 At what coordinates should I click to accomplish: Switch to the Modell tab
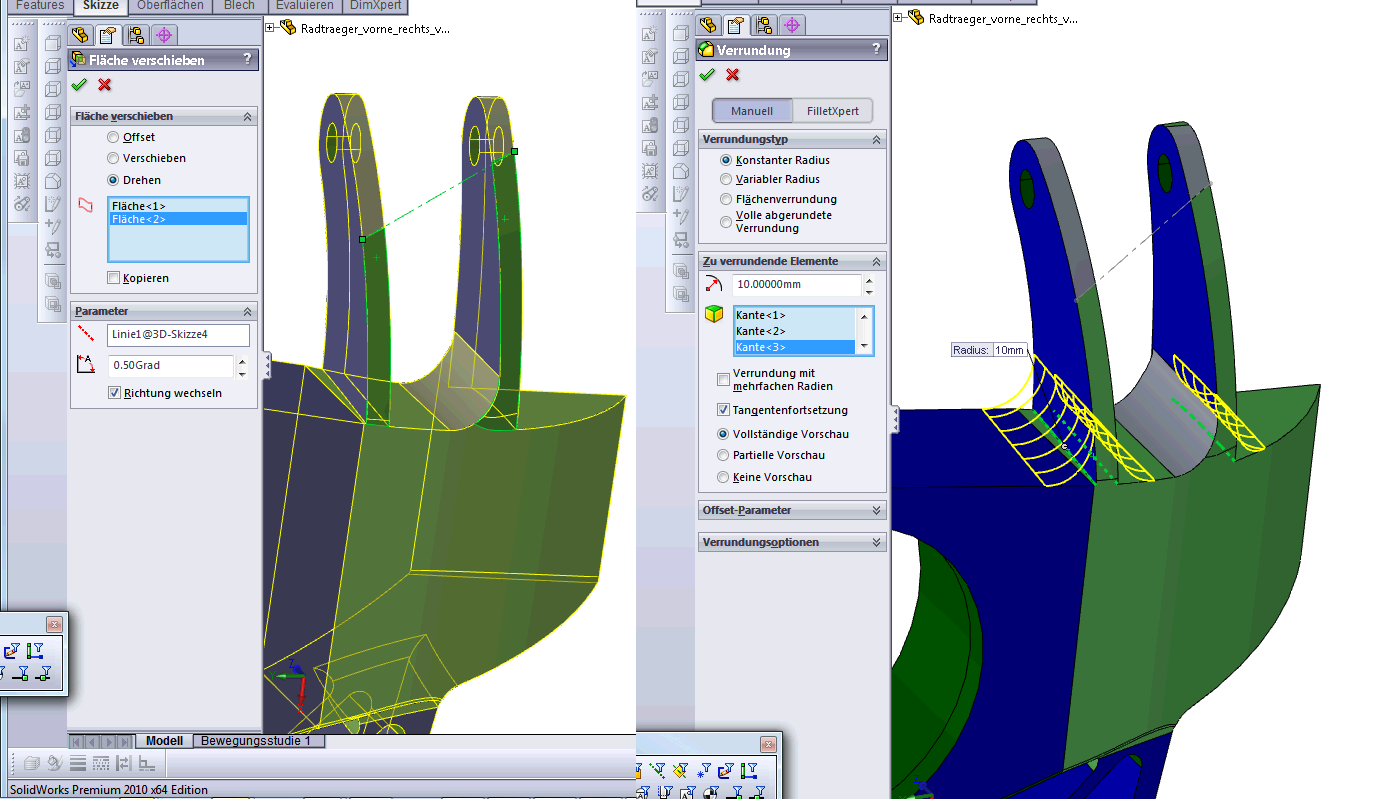coord(165,741)
